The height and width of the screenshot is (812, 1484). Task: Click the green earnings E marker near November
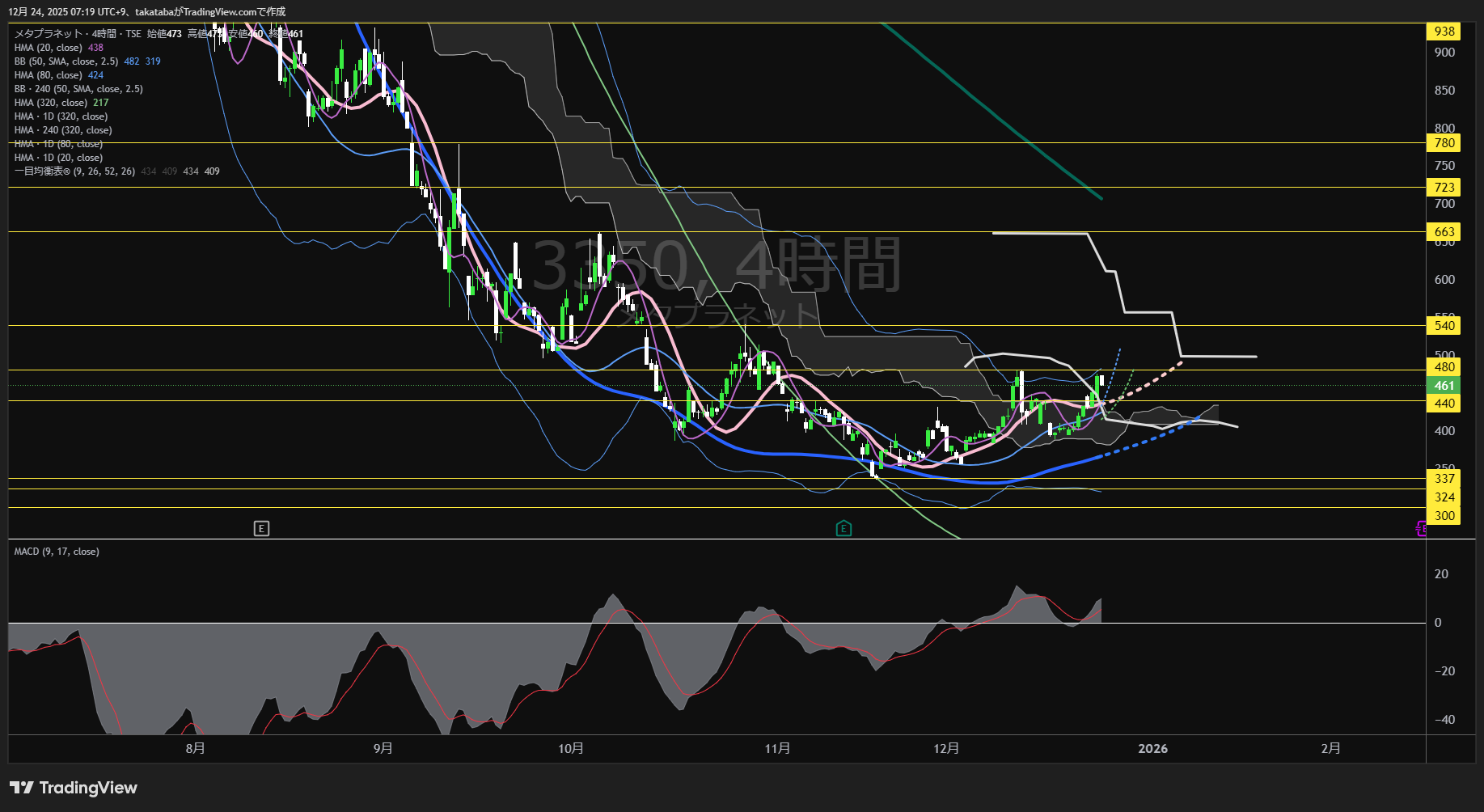pyautogui.click(x=843, y=529)
